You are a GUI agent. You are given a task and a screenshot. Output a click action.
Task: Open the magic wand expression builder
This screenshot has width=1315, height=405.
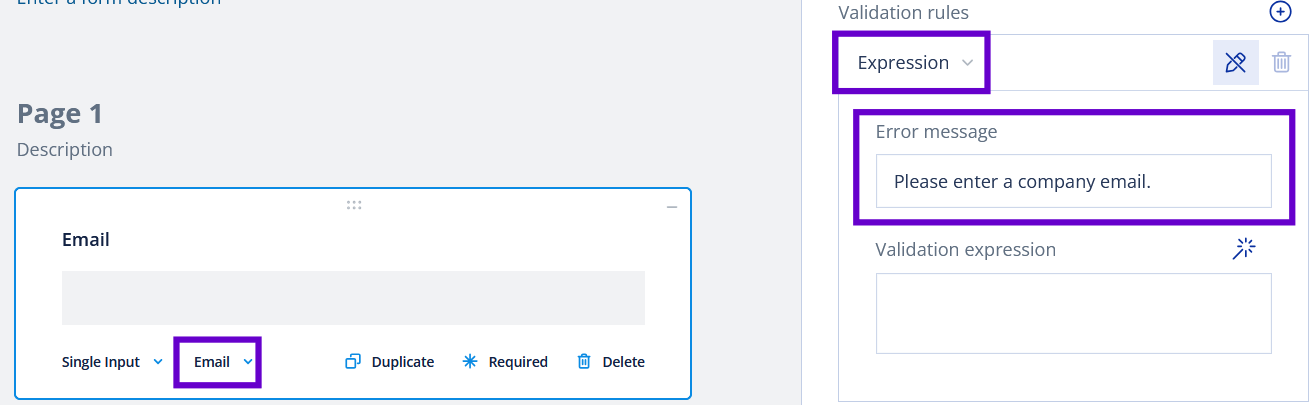1243,249
